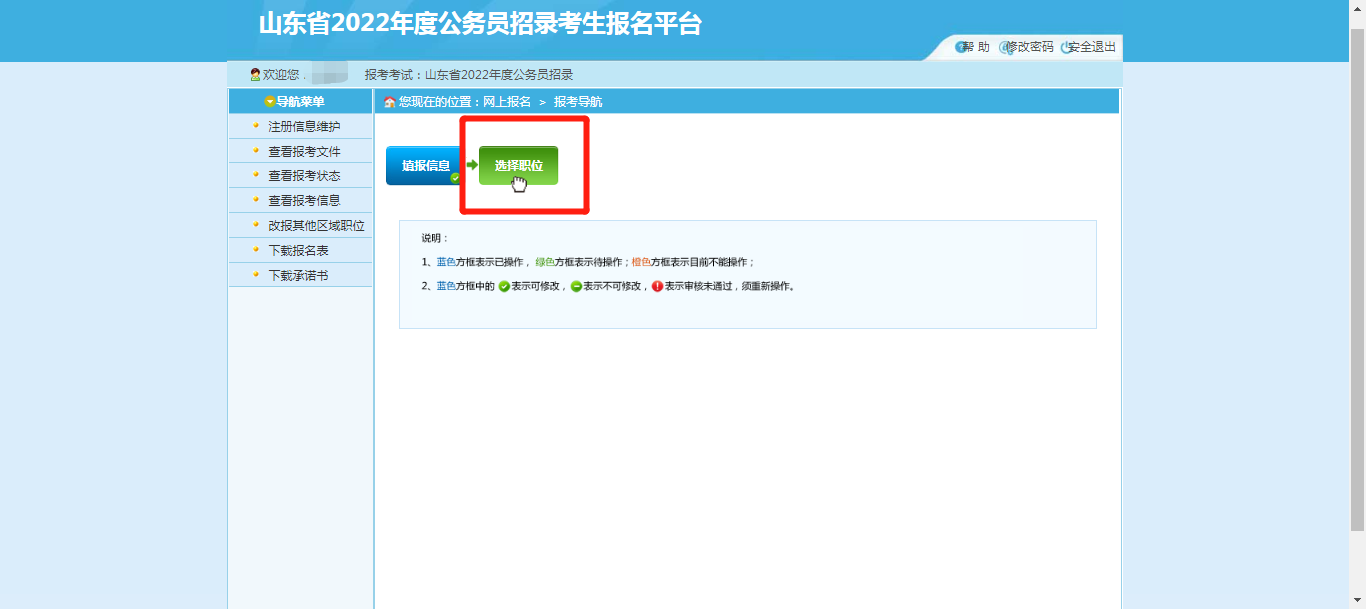Collapse the 导航菜单 header arrow
This screenshot has height=609, width=1366.
(x=270, y=102)
